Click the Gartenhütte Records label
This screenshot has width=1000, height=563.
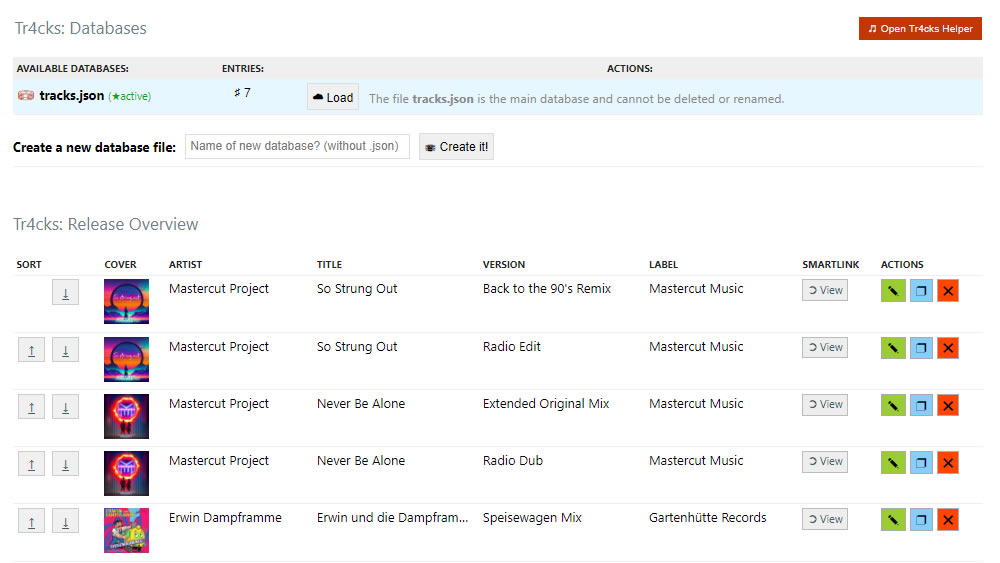(x=707, y=518)
